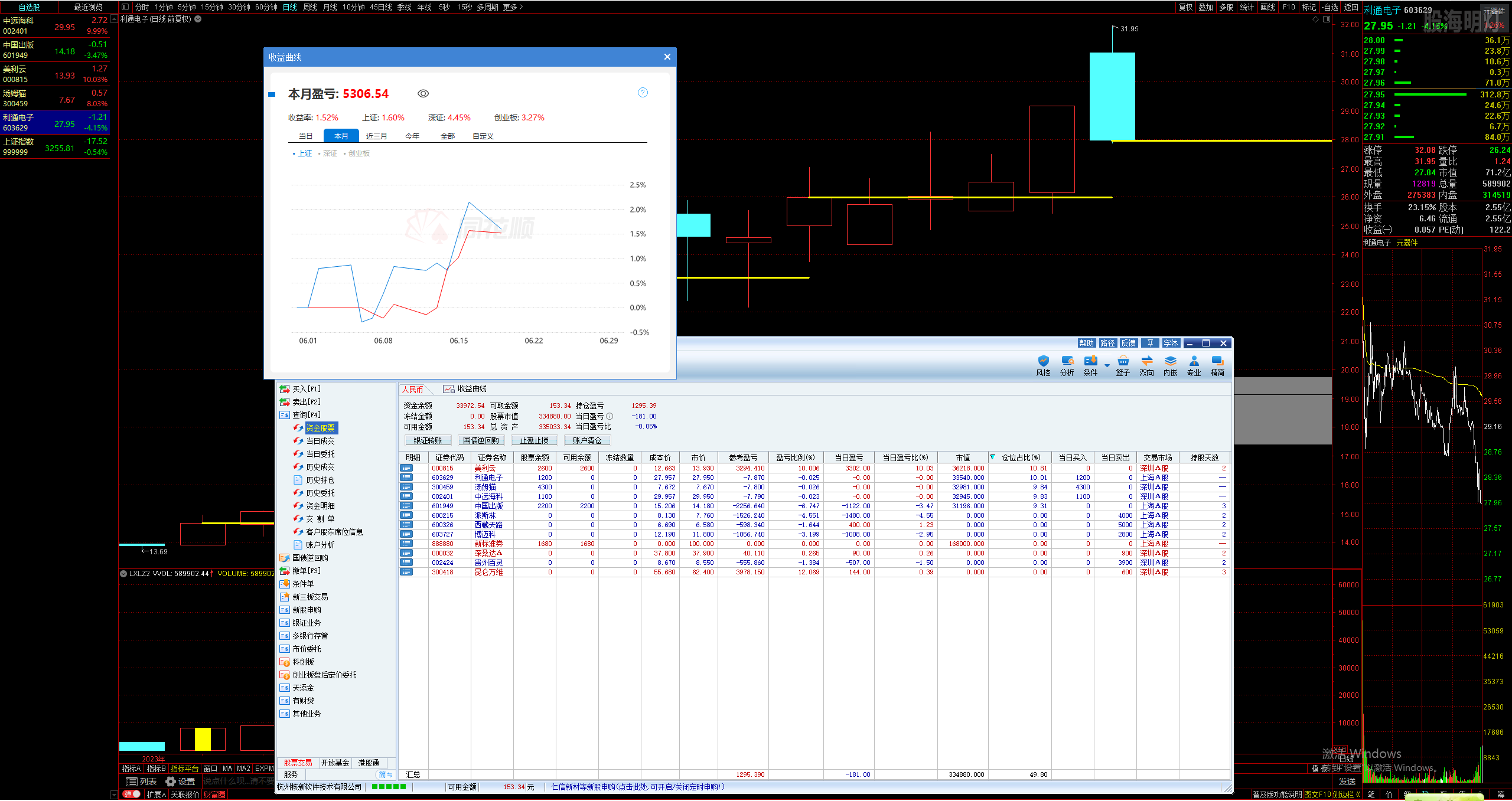The width and height of the screenshot is (1512, 801).
Task: Click the help question mark in 收益曲线
Action: click(643, 93)
